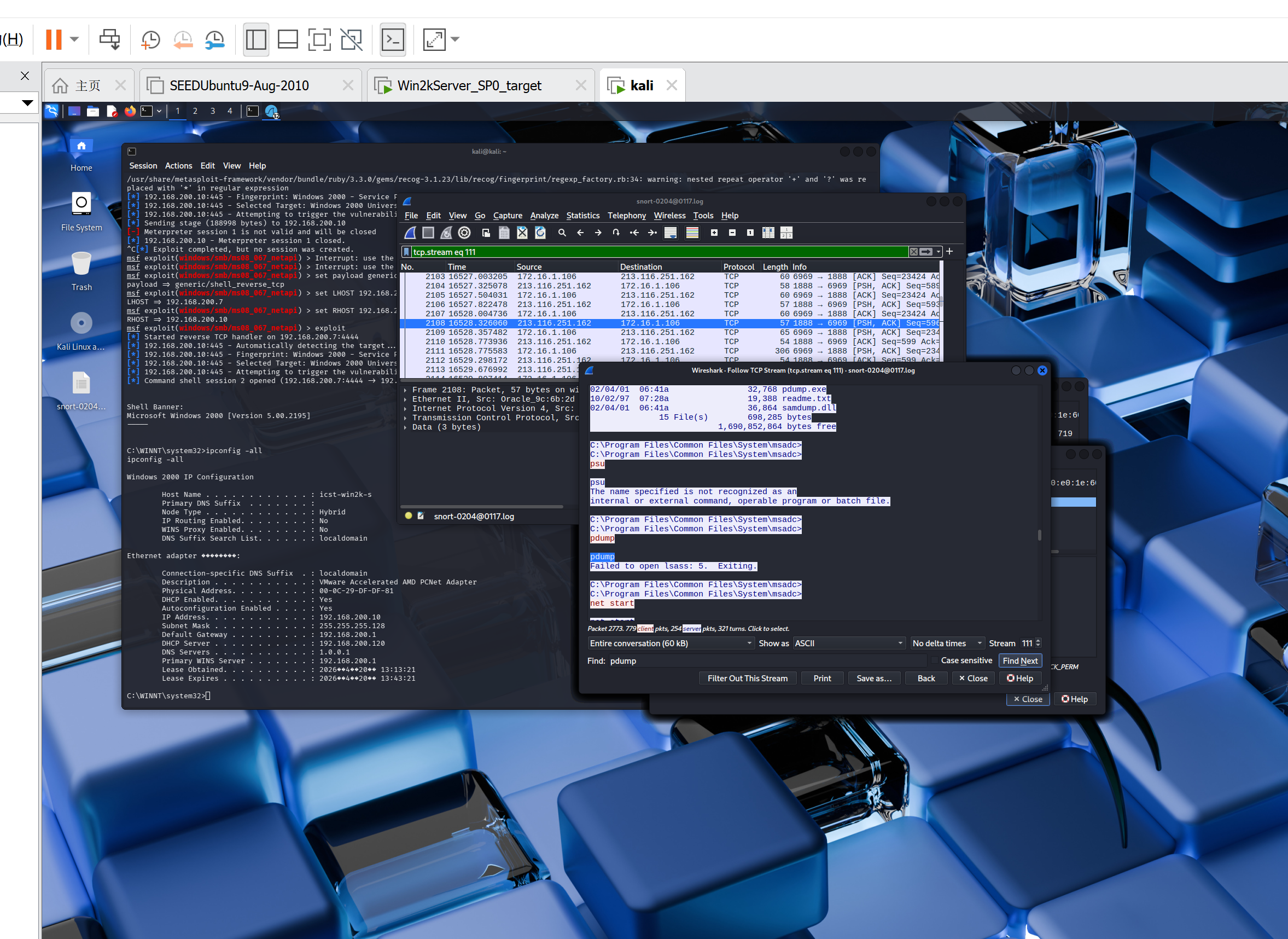Click Filter Out This Stream button
Screen dimensions: 1288x939
[747, 678]
